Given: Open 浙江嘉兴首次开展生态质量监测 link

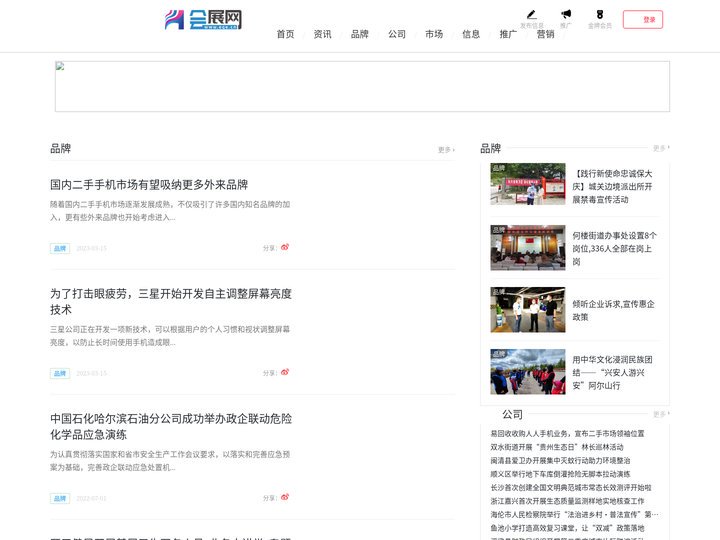Looking at the screenshot, I should point(567,501).
